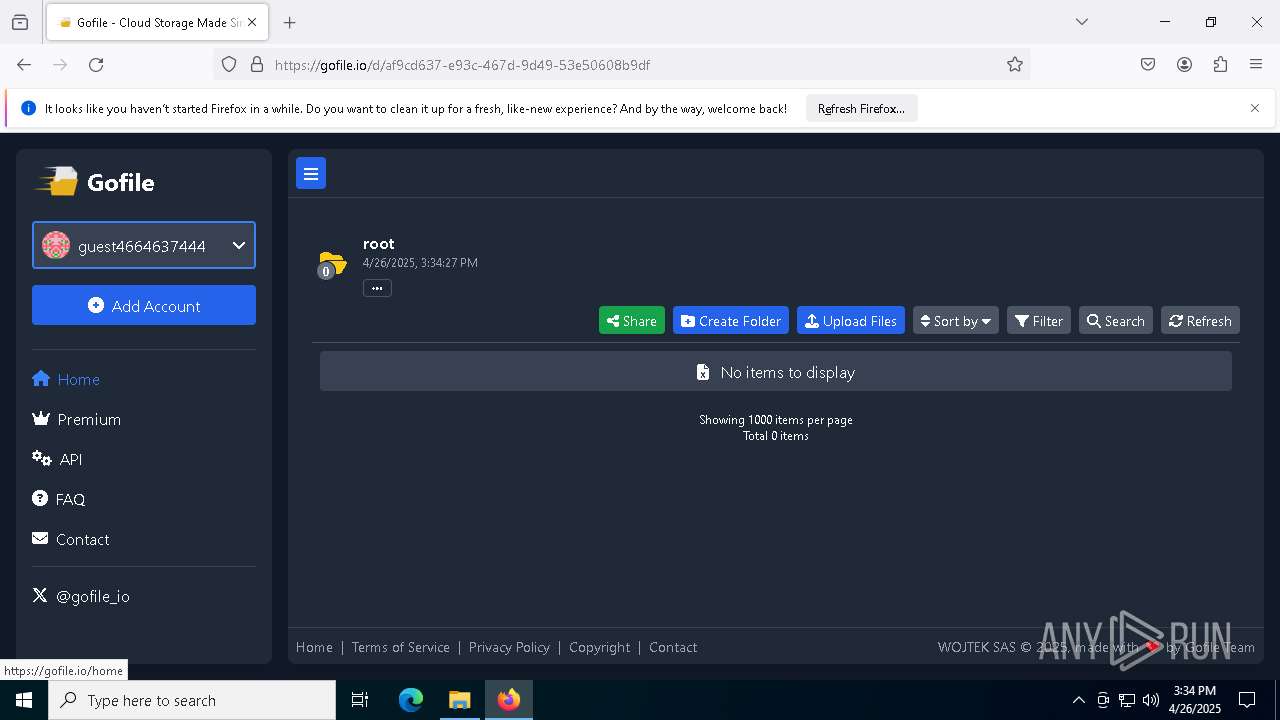
Task: Click the Search button
Action: (x=1116, y=321)
